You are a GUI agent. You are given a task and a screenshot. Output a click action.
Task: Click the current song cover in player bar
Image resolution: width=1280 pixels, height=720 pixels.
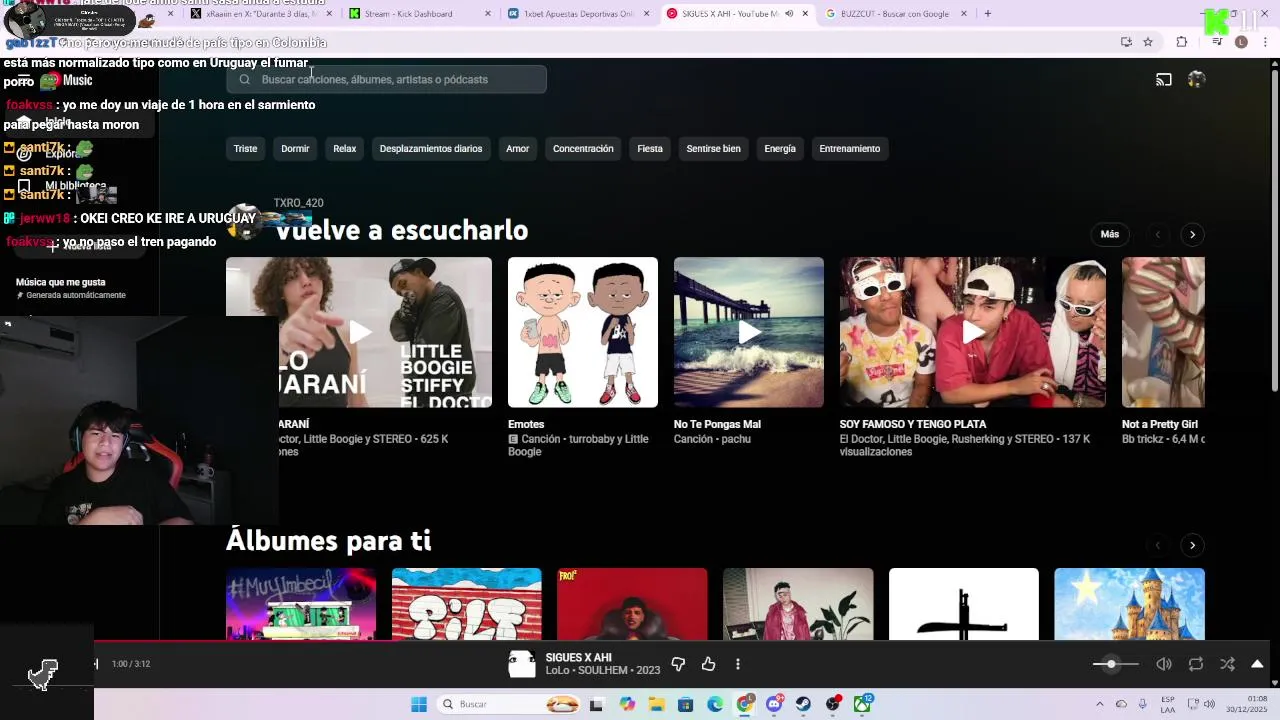coord(522,664)
